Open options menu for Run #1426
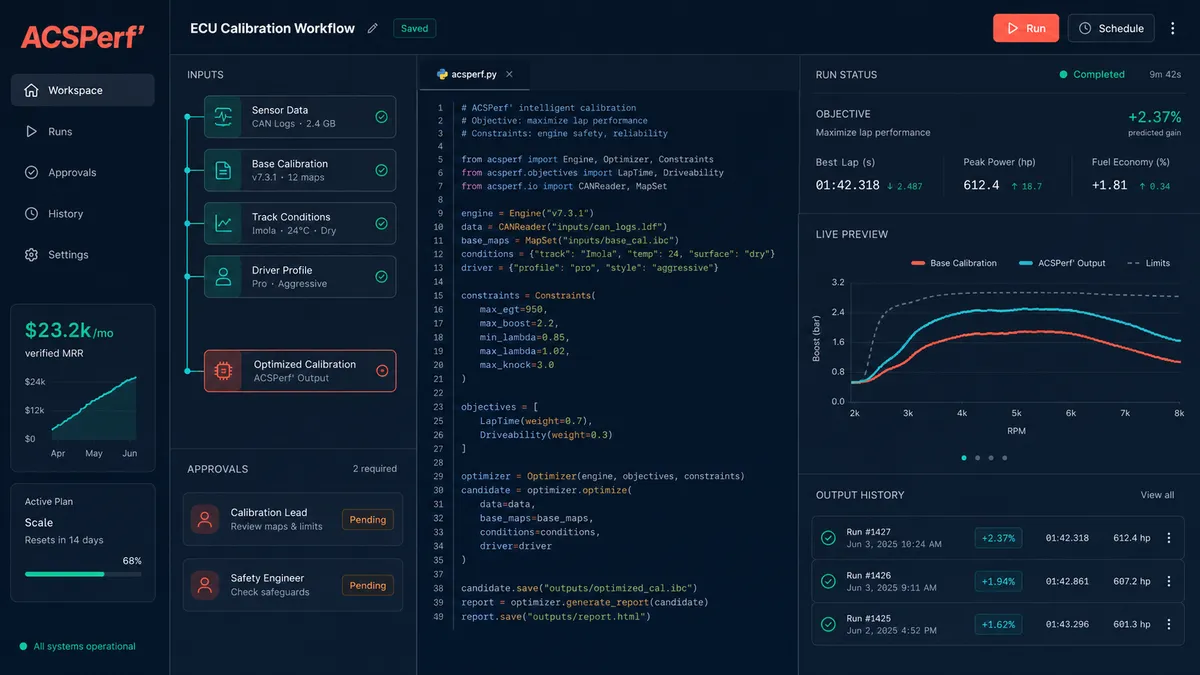Viewport: 1200px width, 675px height. click(1168, 581)
